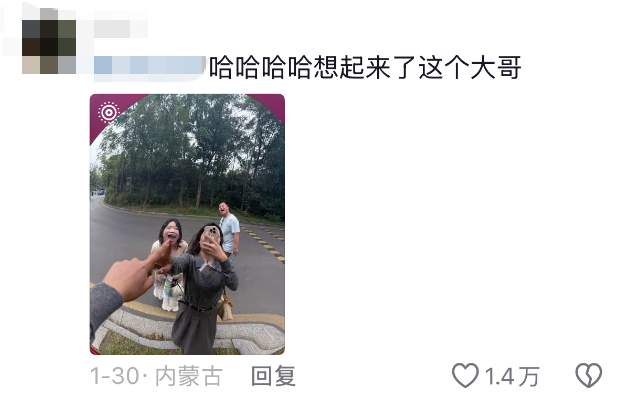Open the attached comment photo

tap(187, 224)
